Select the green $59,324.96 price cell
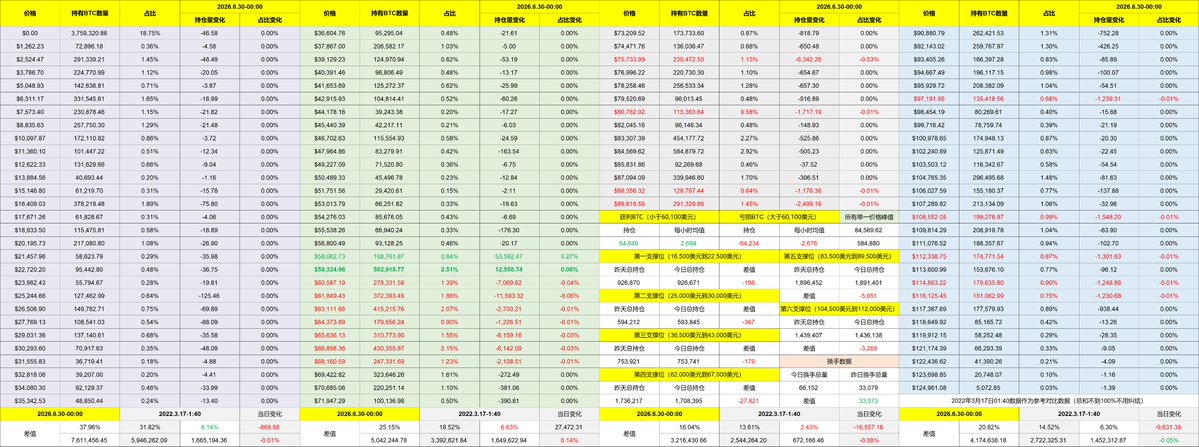The width and height of the screenshot is (1199, 447). click(x=330, y=269)
